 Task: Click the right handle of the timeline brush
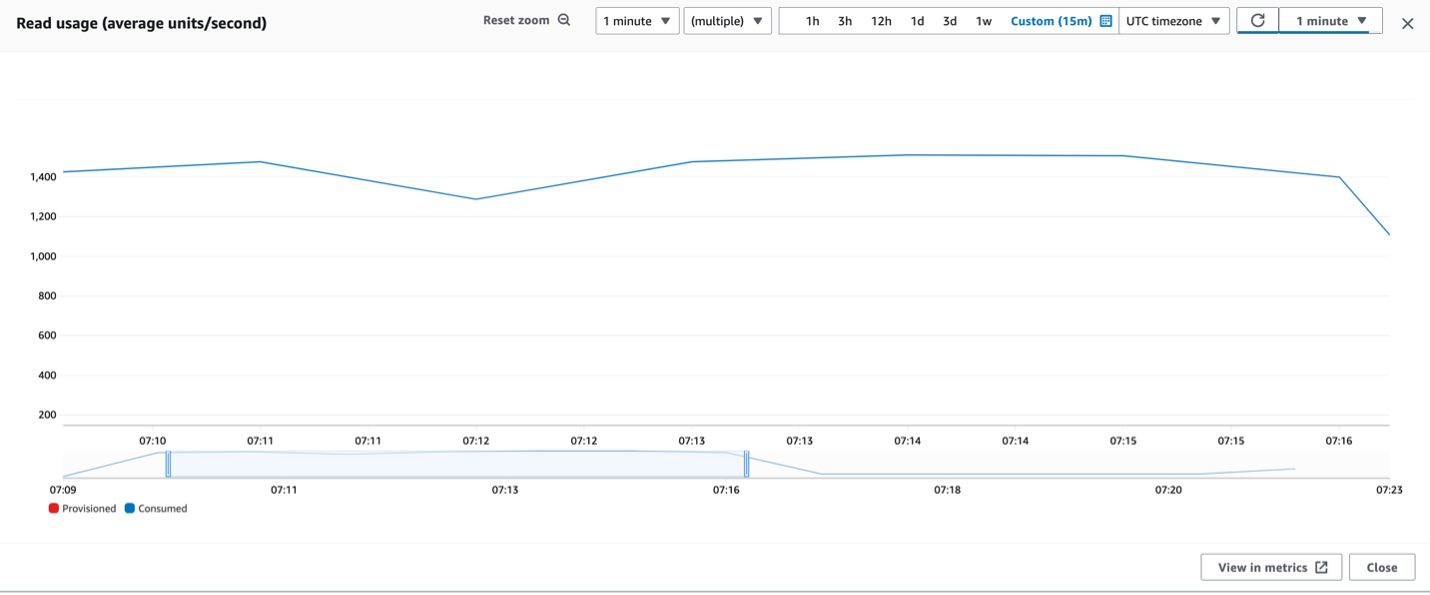click(x=746, y=463)
